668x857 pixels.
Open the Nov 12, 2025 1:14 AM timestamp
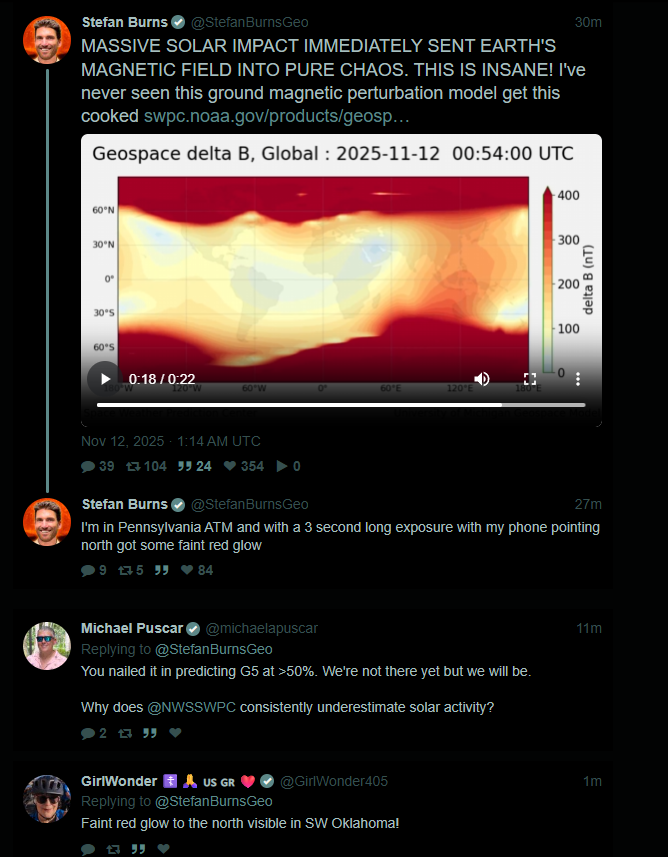tap(171, 441)
